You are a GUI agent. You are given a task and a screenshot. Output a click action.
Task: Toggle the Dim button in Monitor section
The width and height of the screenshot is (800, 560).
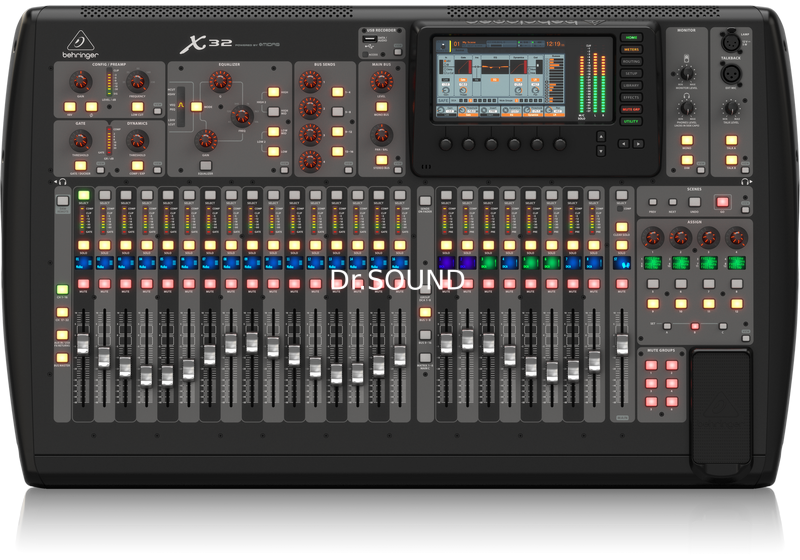tap(687, 161)
